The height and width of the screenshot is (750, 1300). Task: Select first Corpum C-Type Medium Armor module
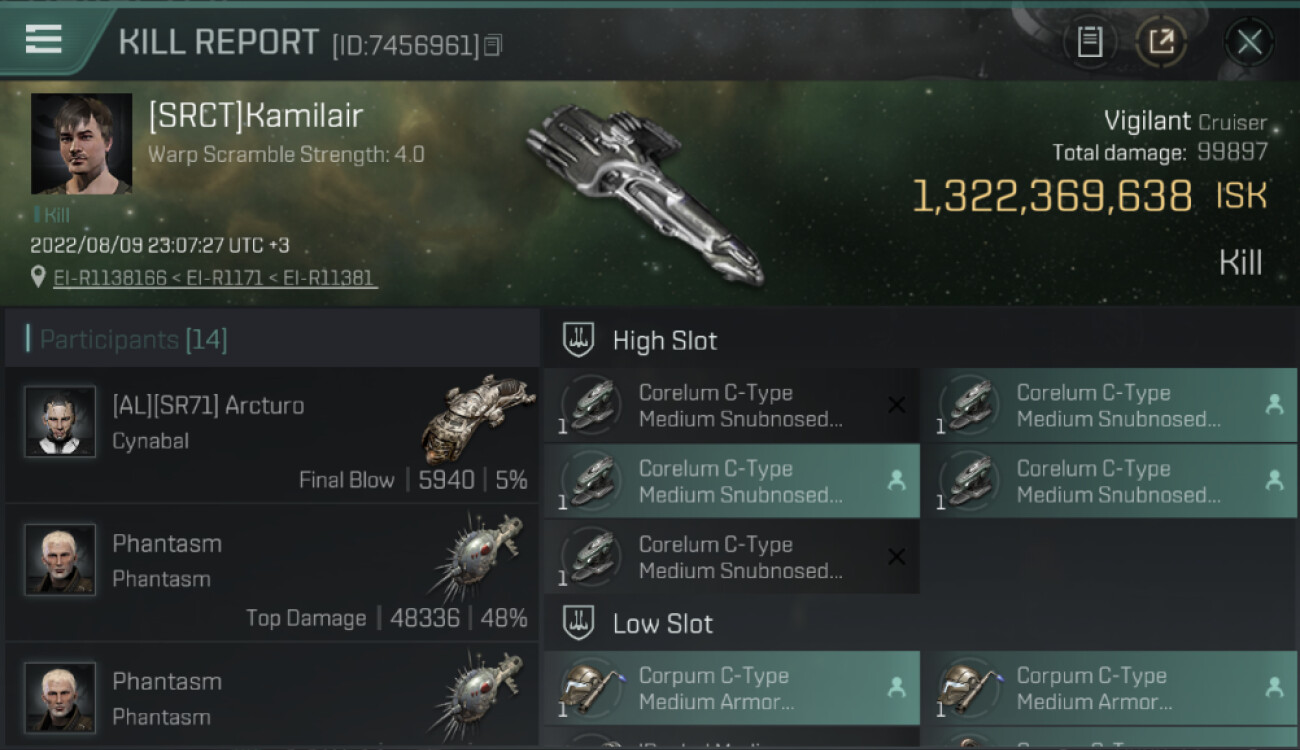tap(732, 688)
